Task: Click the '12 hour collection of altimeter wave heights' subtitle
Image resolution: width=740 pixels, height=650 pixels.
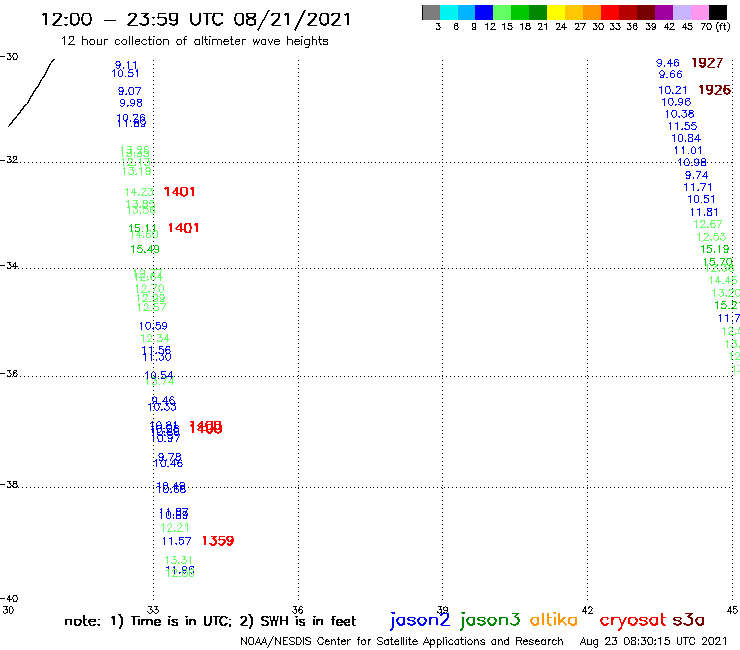Action: tap(194, 42)
